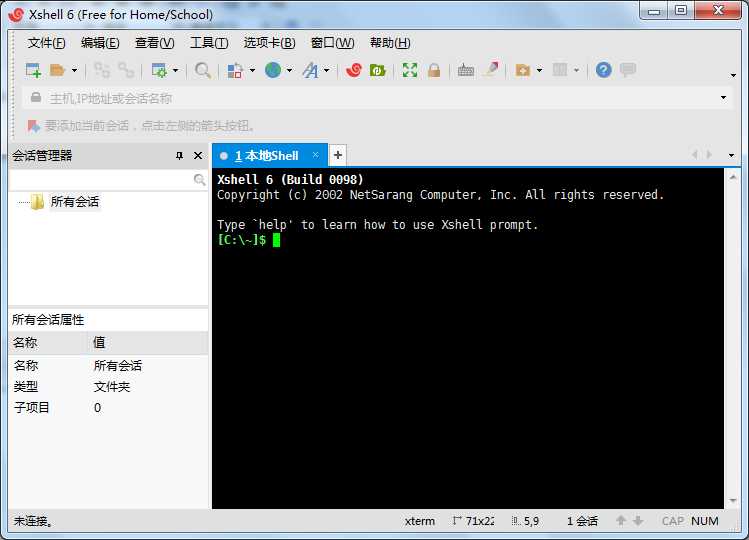Open the 编辑(E) menu

[100, 43]
